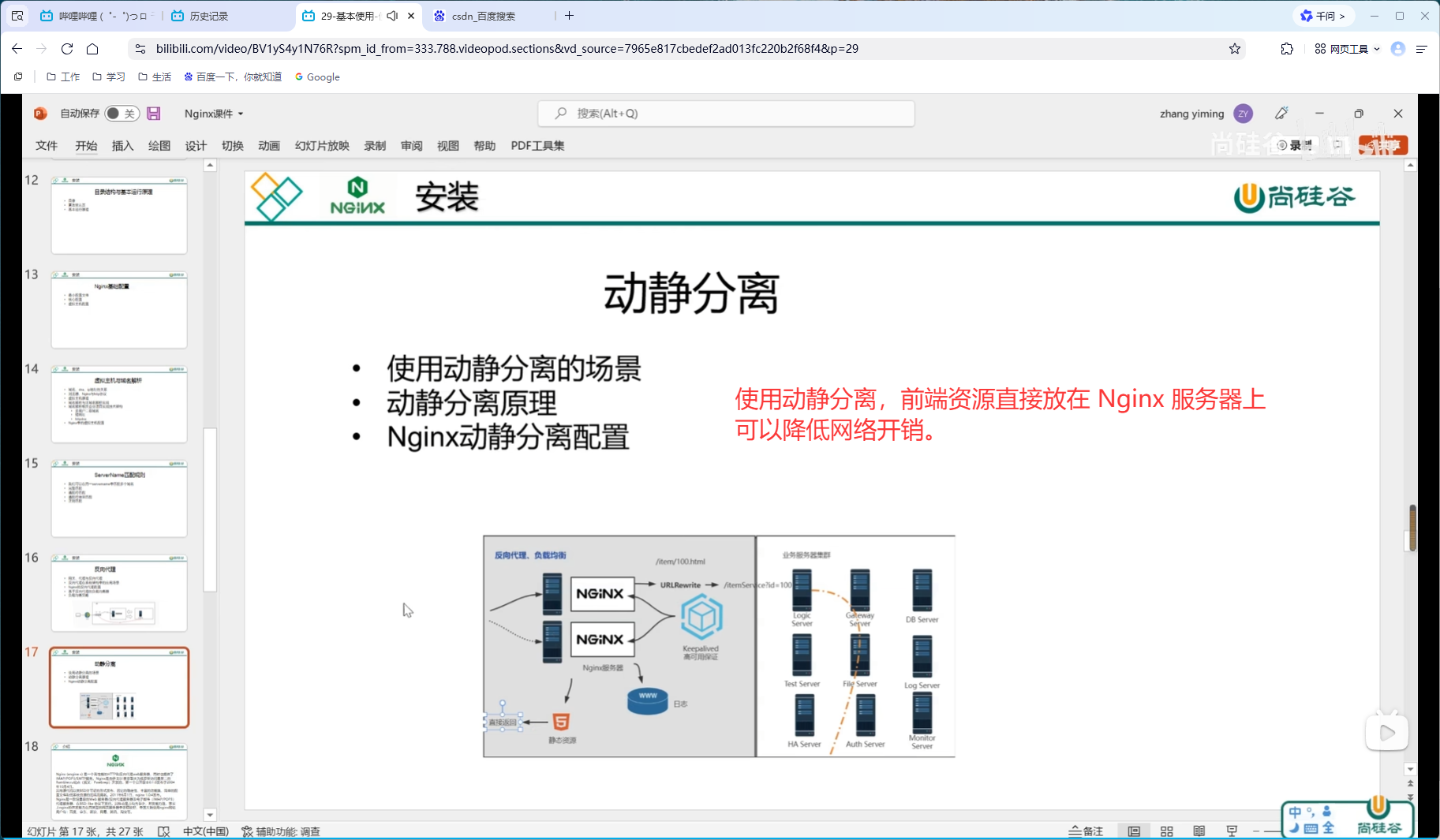This screenshot has width=1440, height=840.
Task: Open the 动画 ribbon tab
Action: 269,146
